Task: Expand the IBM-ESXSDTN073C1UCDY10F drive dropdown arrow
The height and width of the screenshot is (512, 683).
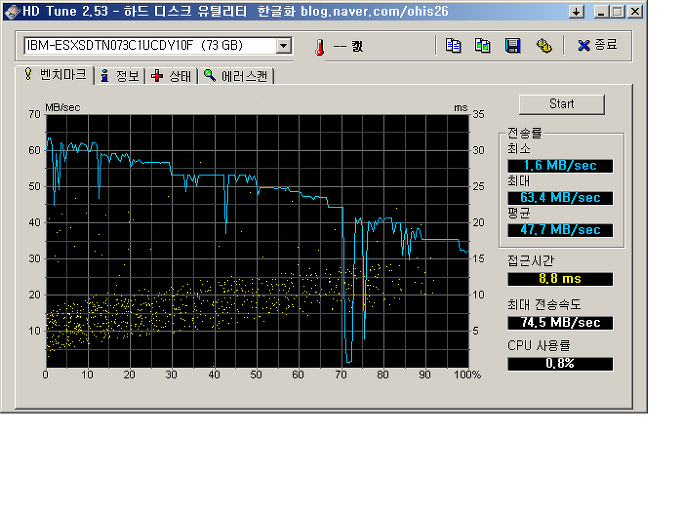Action: 284,45
